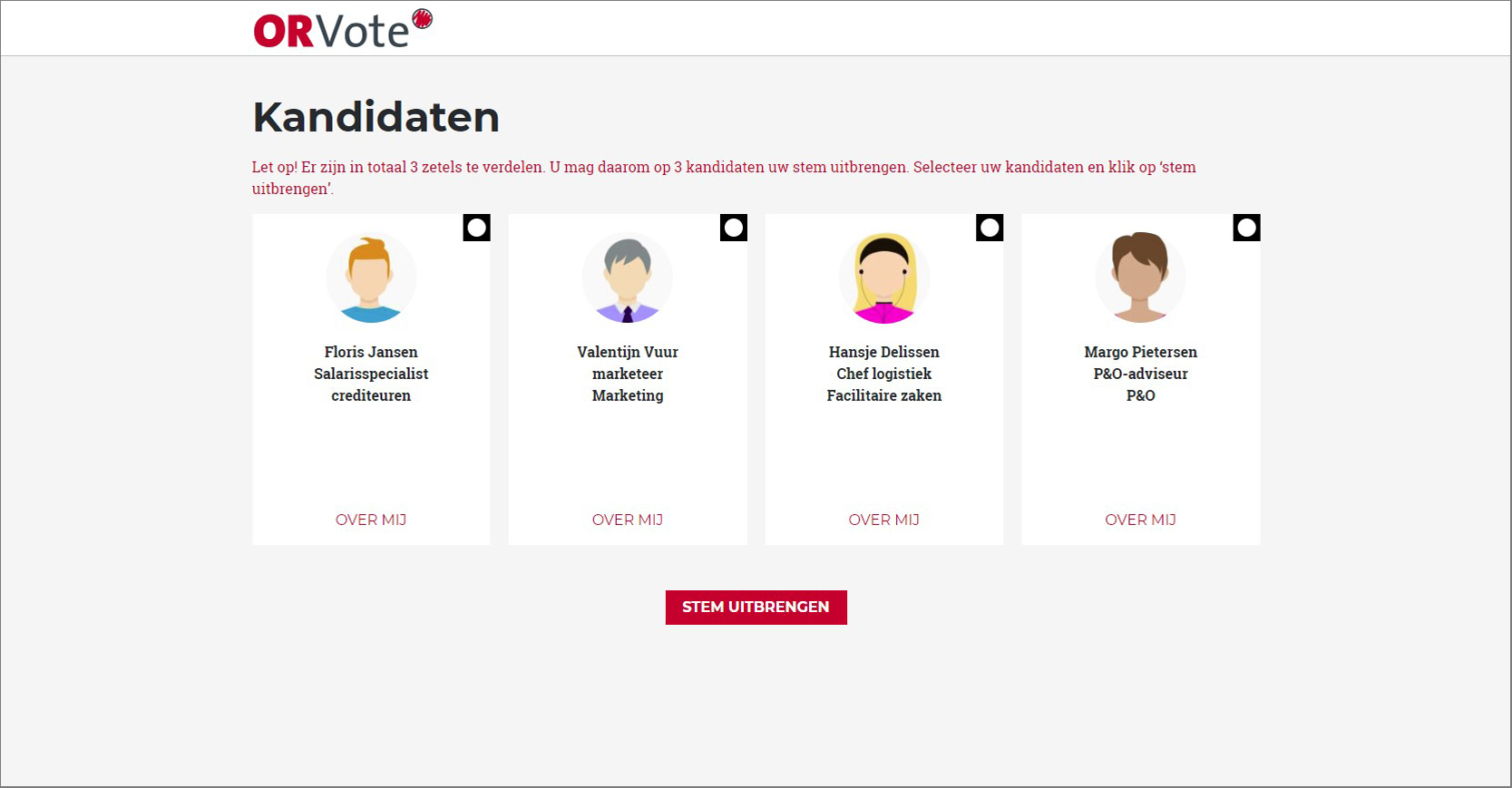1512x788 pixels.
Task: Click the 'Facilitaire zaken' department text
Action: point(884,395)
